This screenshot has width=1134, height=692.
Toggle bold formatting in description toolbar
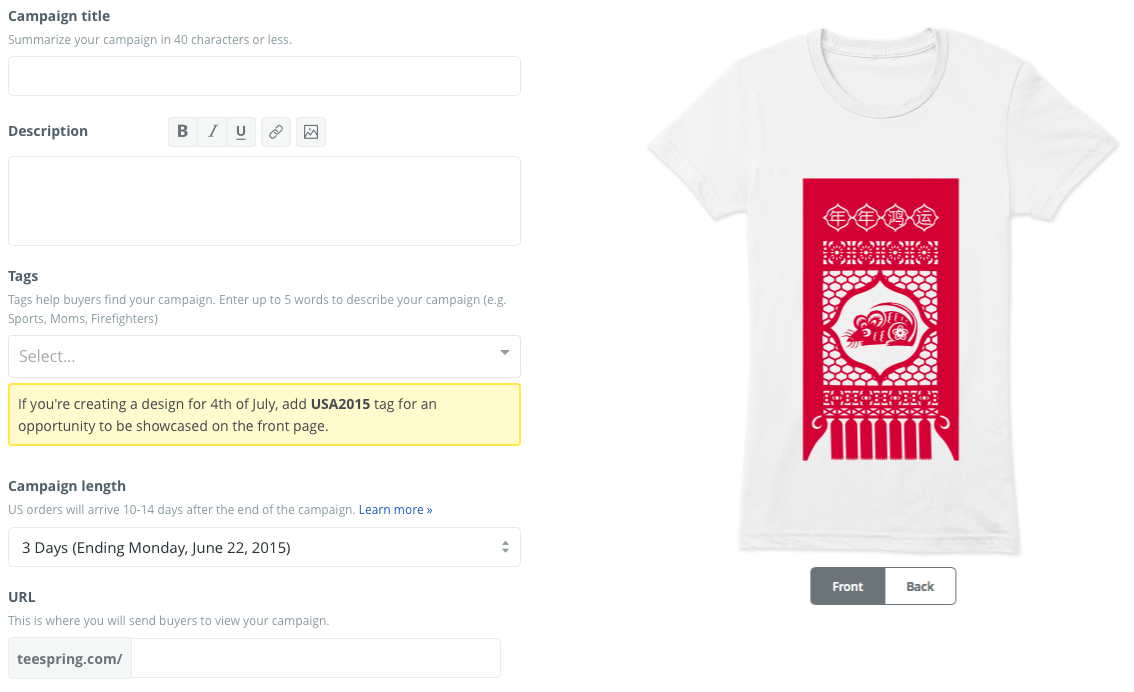(x=182, y=132)
